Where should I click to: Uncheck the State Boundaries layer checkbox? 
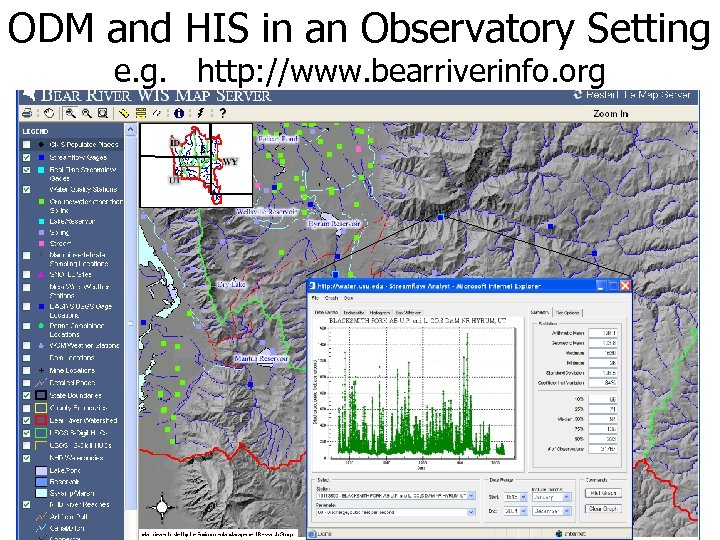pyautogui.click(x=27, y=395)
